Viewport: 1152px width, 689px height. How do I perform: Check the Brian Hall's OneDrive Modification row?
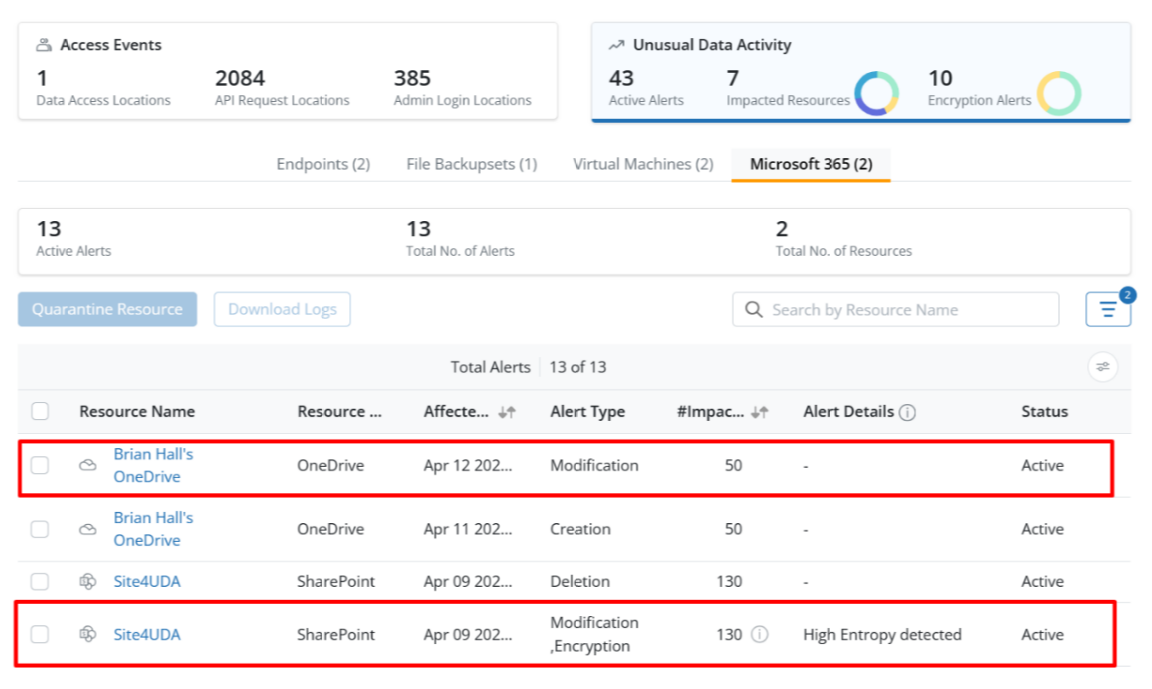pos(40,465)
